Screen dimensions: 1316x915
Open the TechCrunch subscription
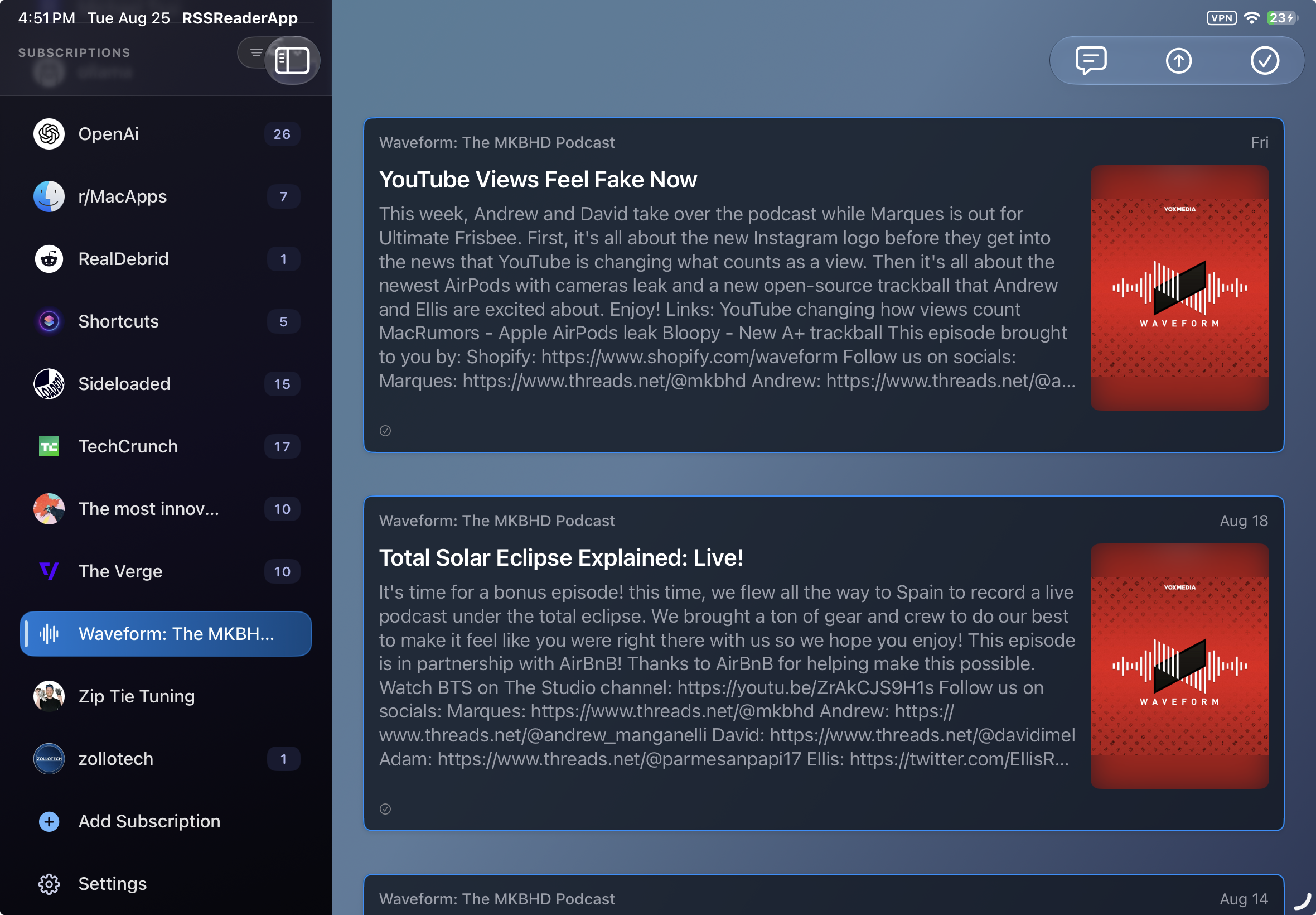[166, 446]
